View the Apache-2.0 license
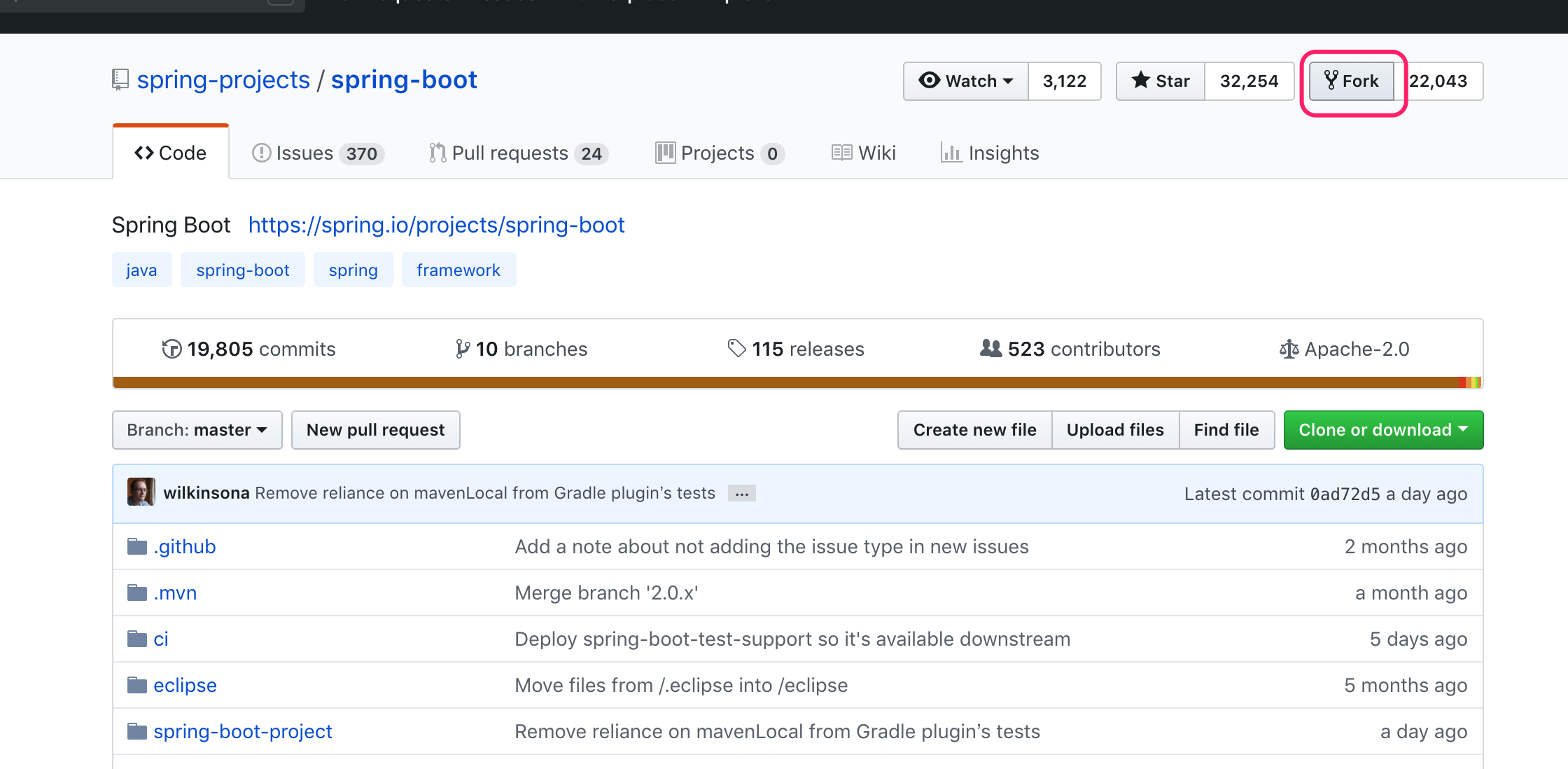The width and height of the screenshot is (1568, 769). point(1344,349)
